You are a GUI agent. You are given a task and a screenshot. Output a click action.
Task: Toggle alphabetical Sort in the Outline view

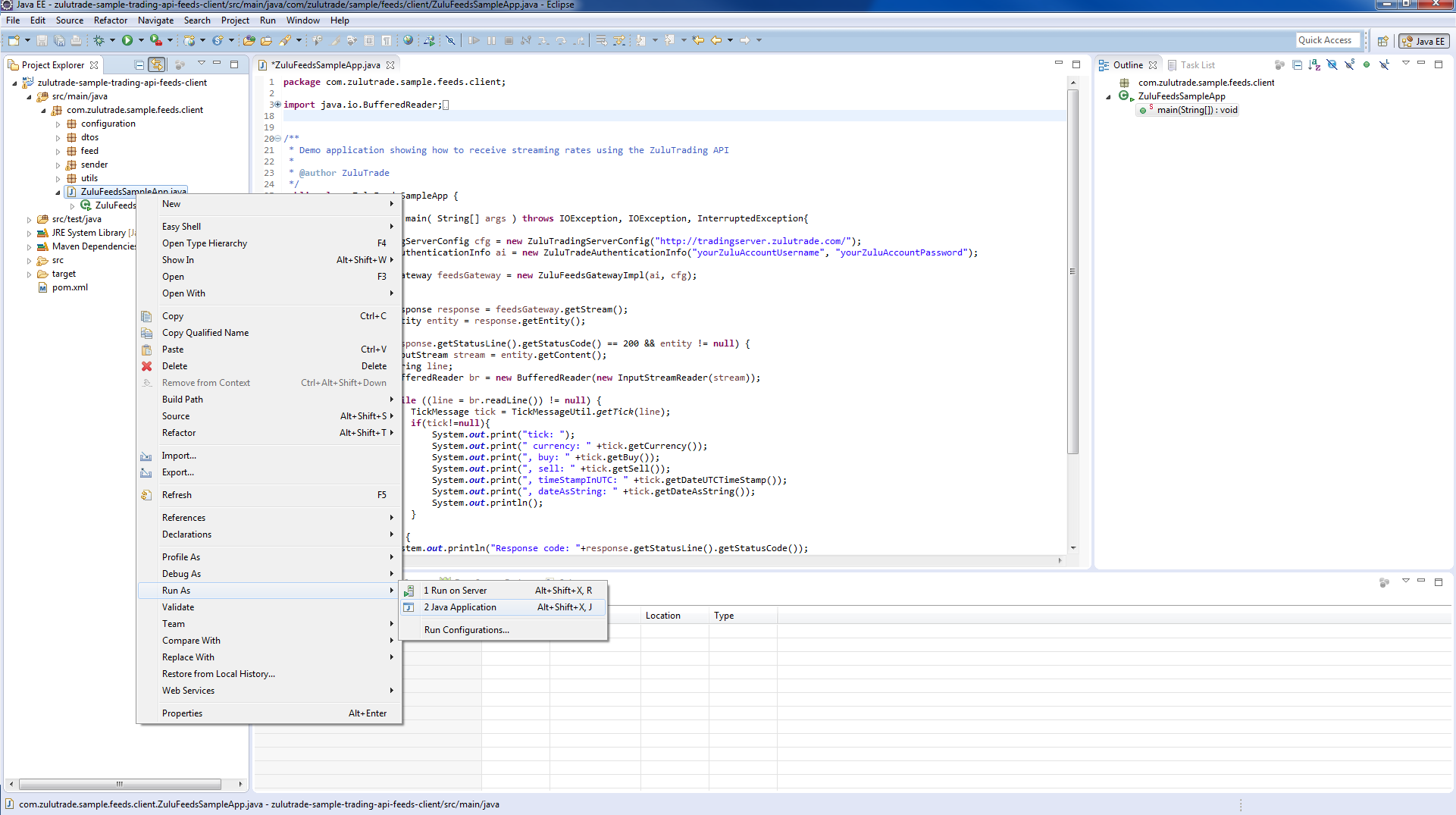click(x=1314, y=65)
